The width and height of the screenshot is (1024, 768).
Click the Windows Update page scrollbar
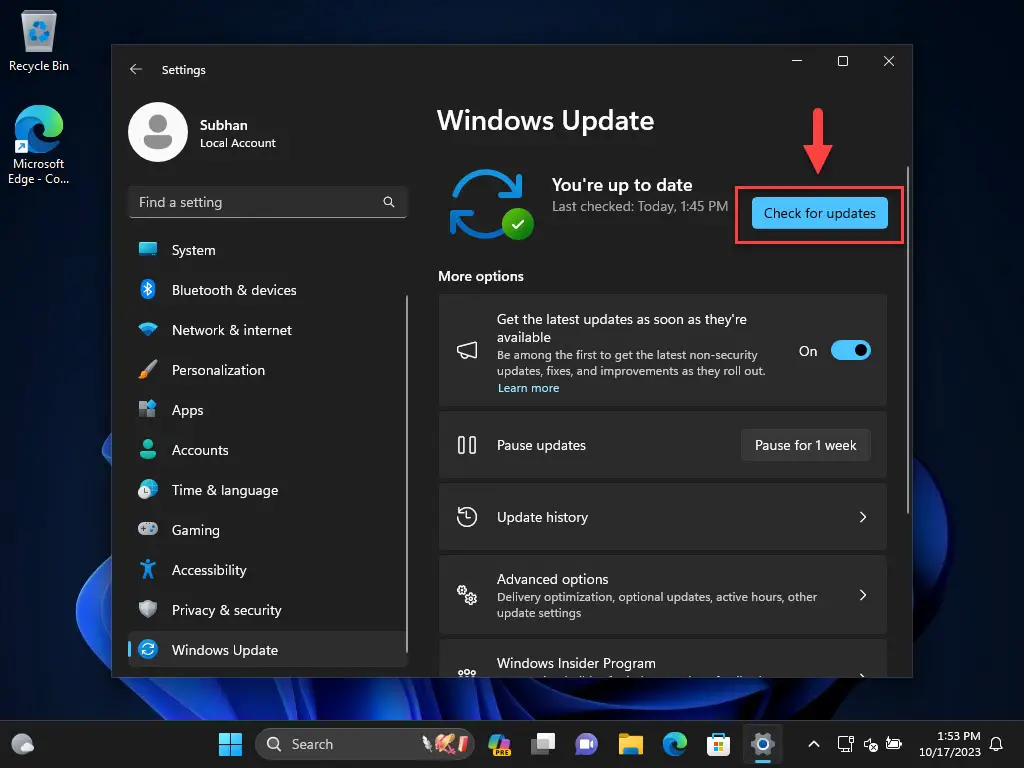pos(908,341)
